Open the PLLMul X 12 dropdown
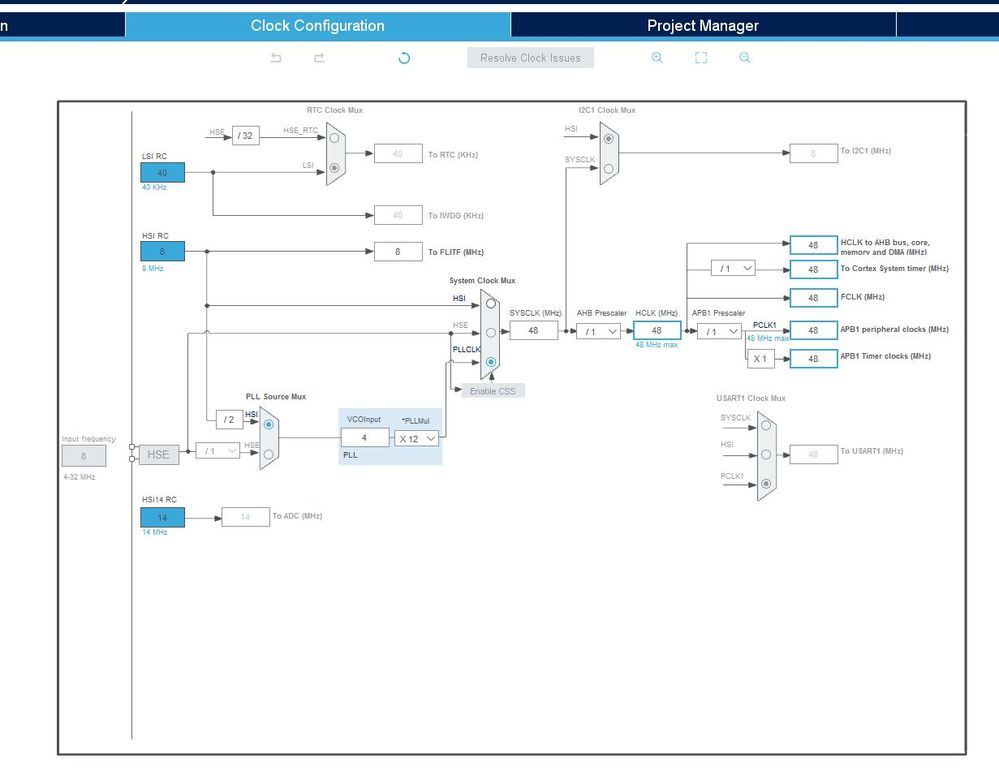Image resolution: width=999 pixels, height=771 pixels. click(417, 438)
